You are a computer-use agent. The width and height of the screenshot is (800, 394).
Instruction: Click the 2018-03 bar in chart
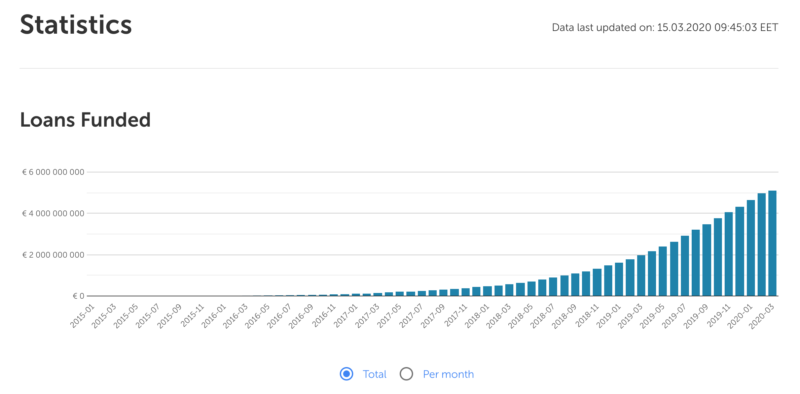509,290
